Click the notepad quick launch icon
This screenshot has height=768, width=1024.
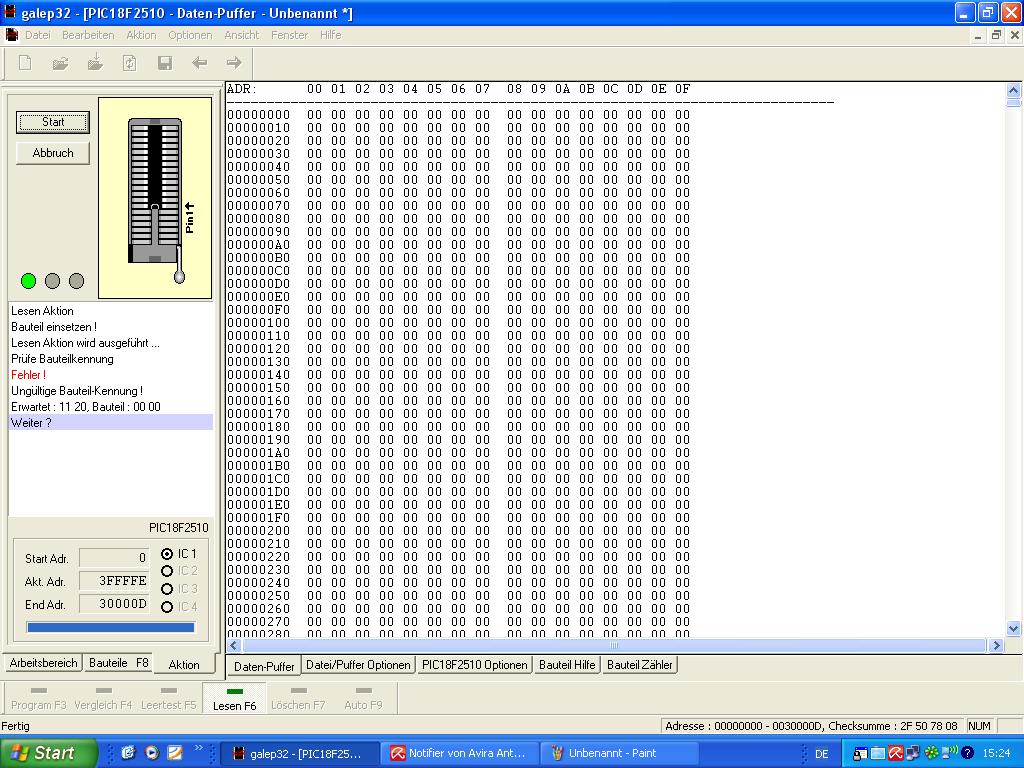(174, 753)
